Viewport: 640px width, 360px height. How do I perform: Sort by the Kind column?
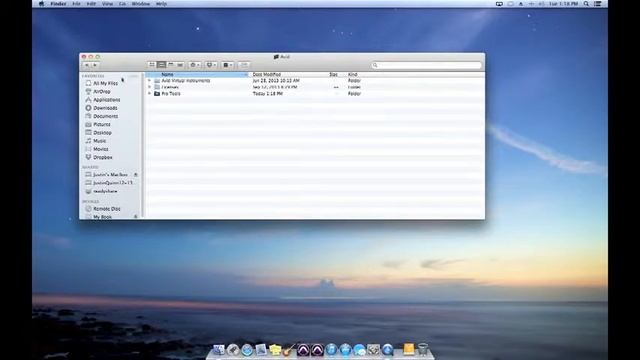[353, 75]
